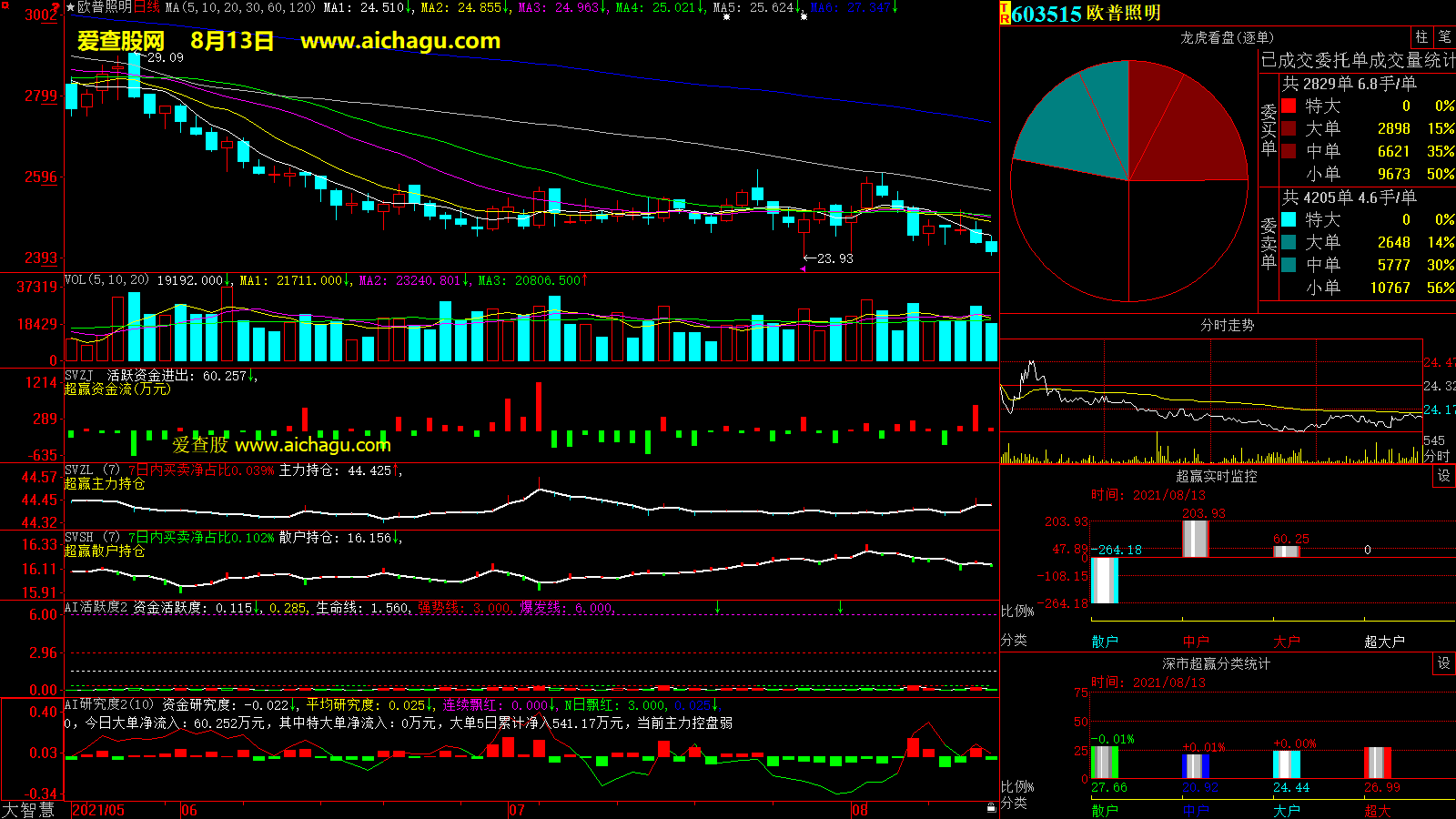Viewport: 1456px width, 819px height.
Task: Toggle the 日线 period label in chart header
Action: click(147, 7)
